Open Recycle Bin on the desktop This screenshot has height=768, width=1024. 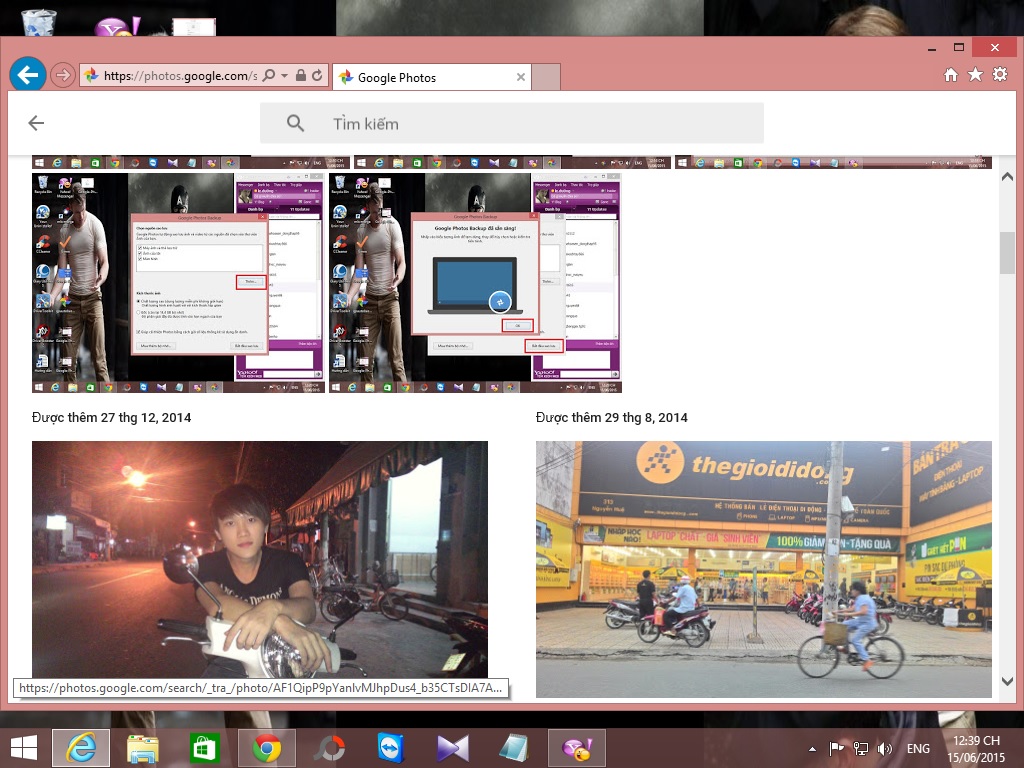[x=38, y=22]
